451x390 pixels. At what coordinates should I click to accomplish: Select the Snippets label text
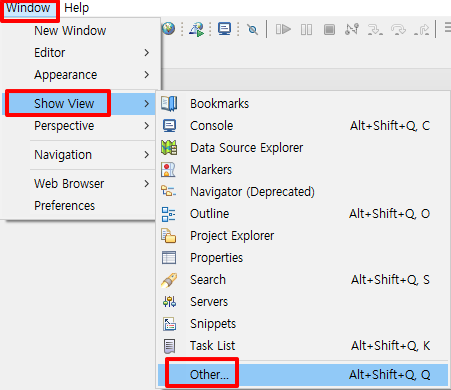click(x=213, y=324)
